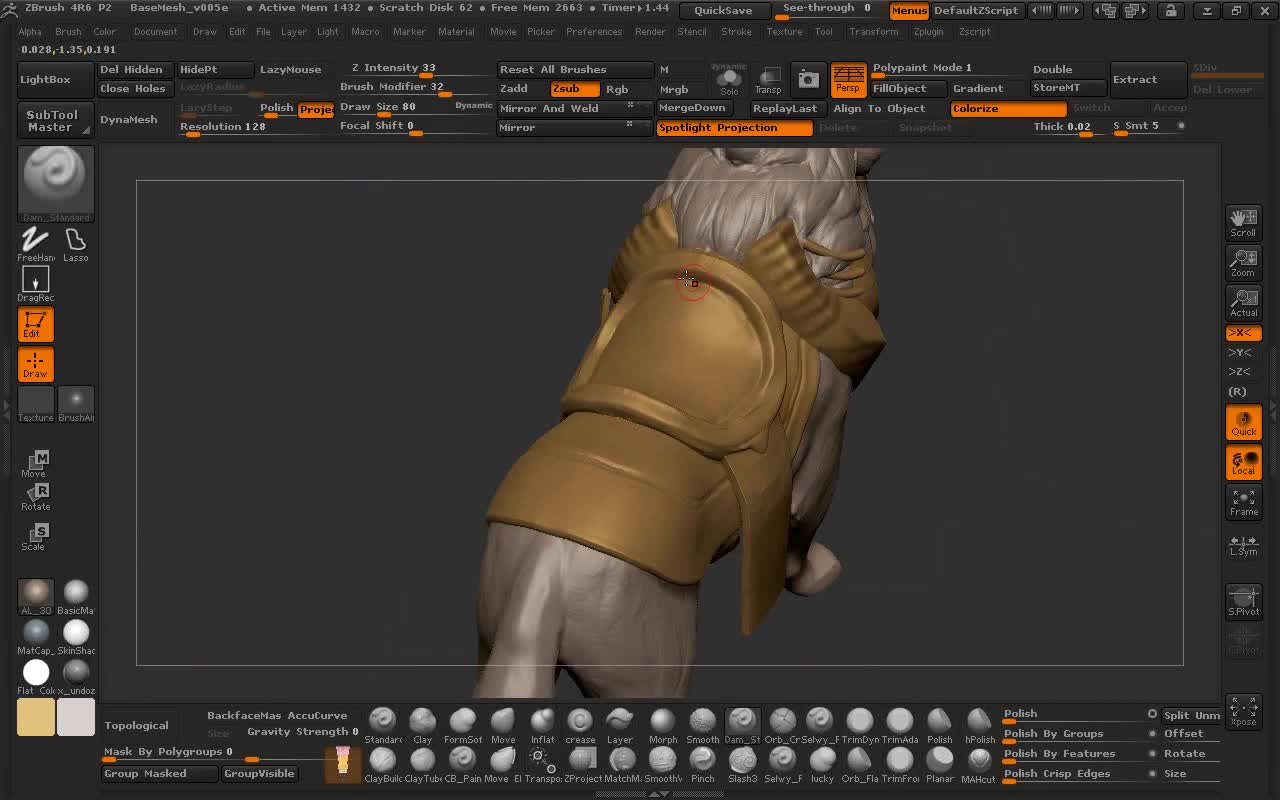Pick the Slash3 brush icon
The width and height of the screenshot is (1280, 800).
[x=743, y=765]
